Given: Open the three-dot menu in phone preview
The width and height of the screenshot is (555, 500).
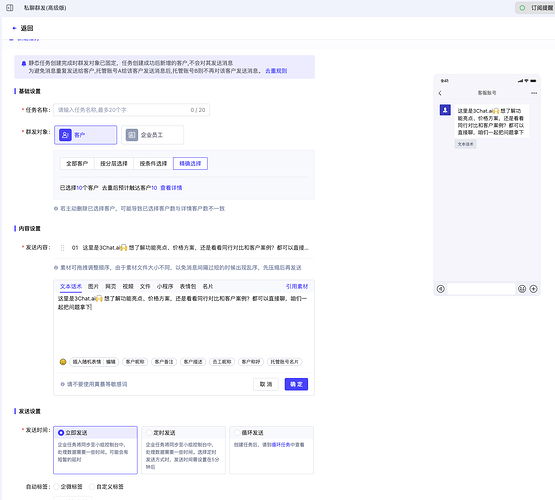Looking at the screenshot, I should [534, 93].
